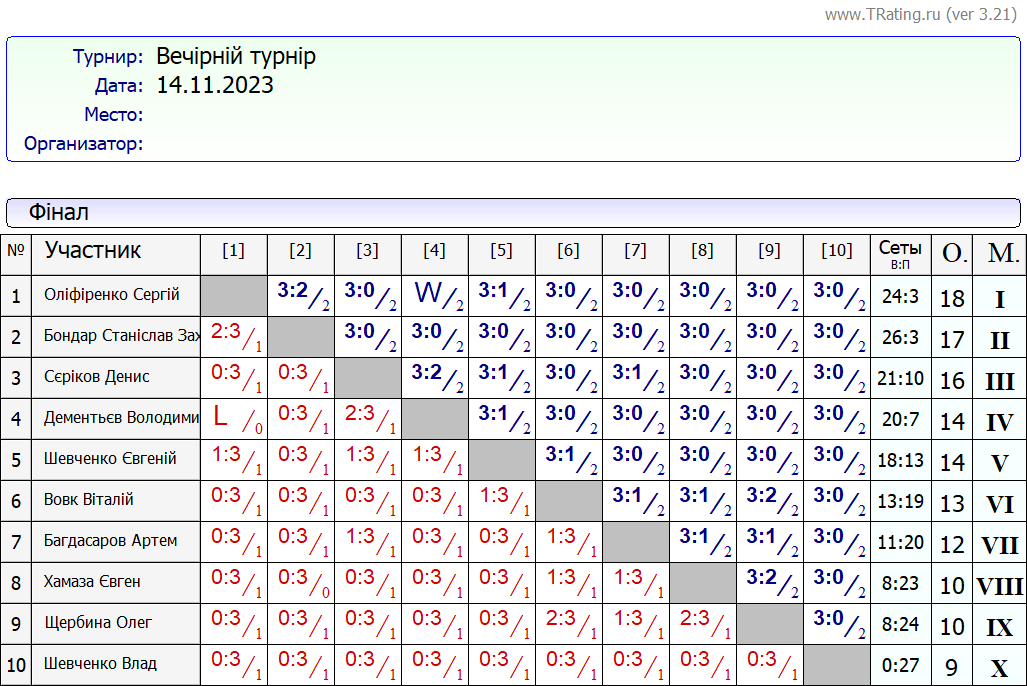Click column header [5]

click(501, 251)
